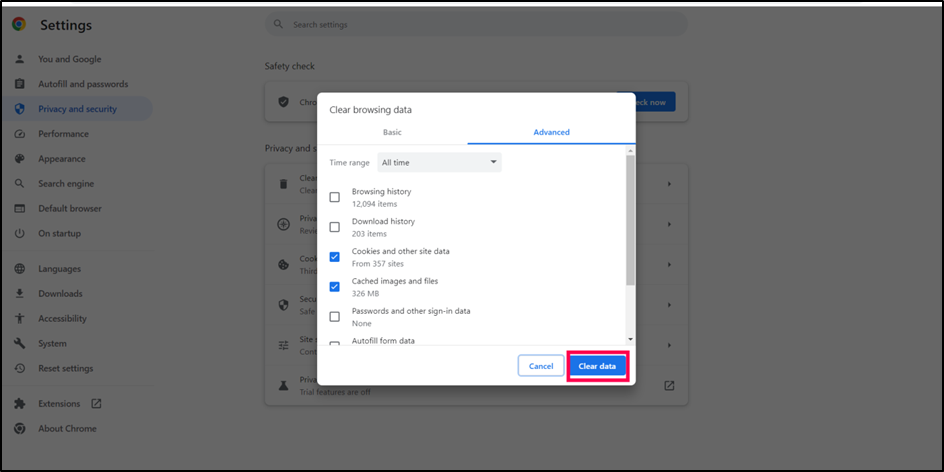Click the dialog's vertical scrollbar thumb
Image resolution: width=944 pixels, height=472 pixels.
629,220
